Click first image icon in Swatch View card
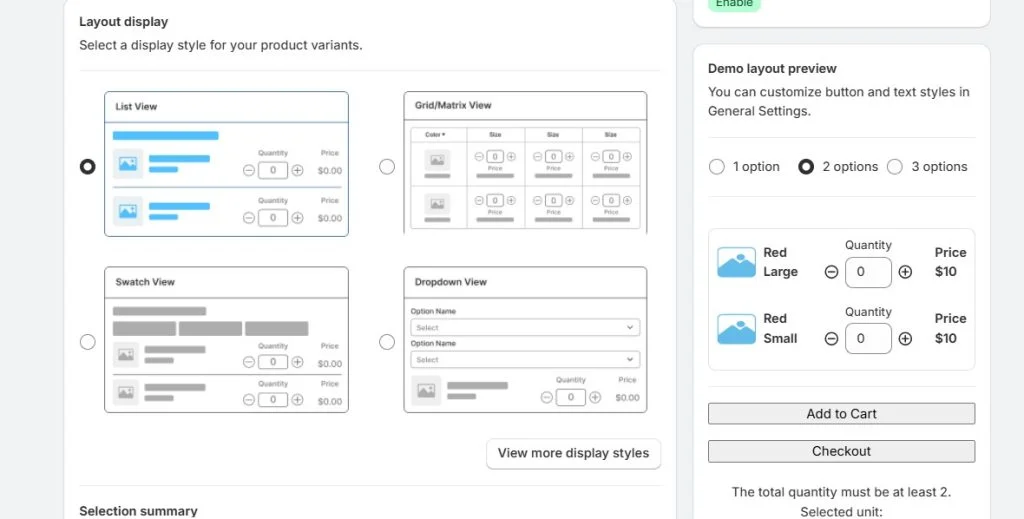1024x519 pixels. tap(126, 355)
